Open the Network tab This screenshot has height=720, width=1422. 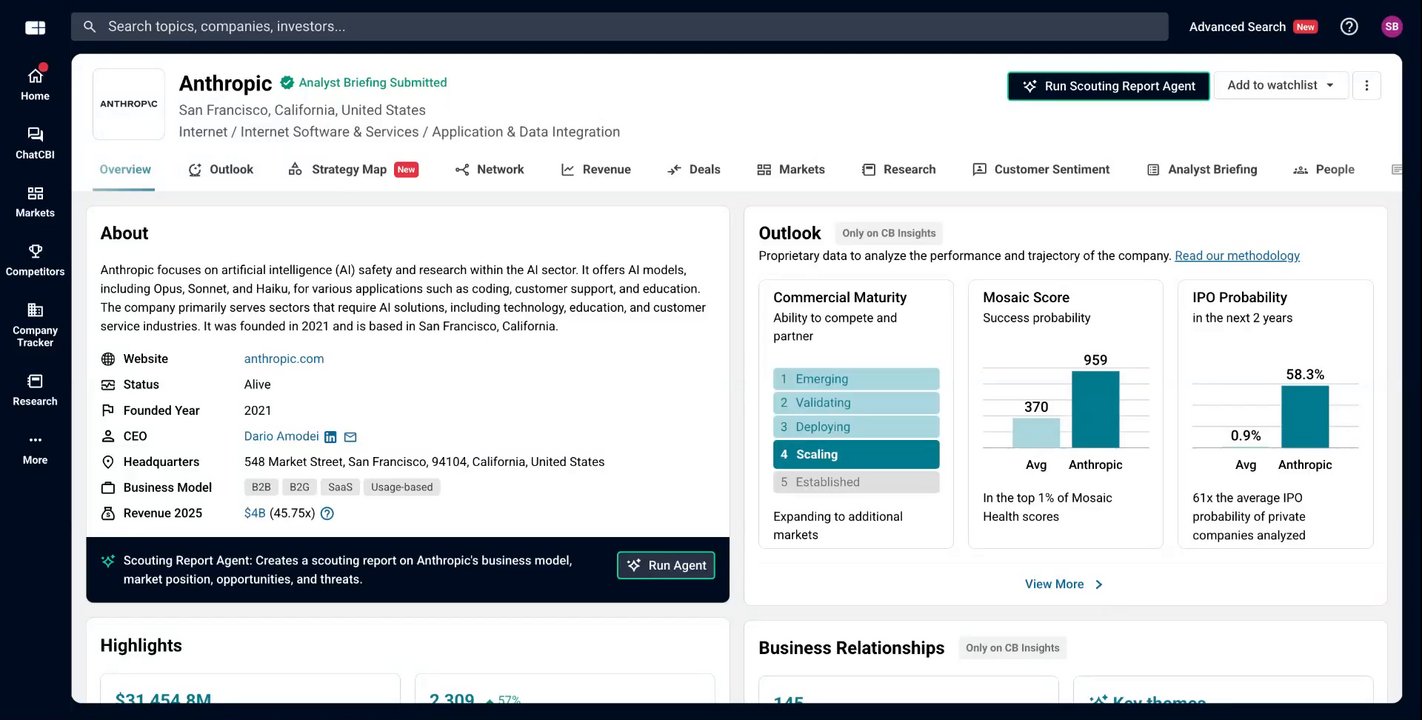pyautogui.click(x=490, y=170)
